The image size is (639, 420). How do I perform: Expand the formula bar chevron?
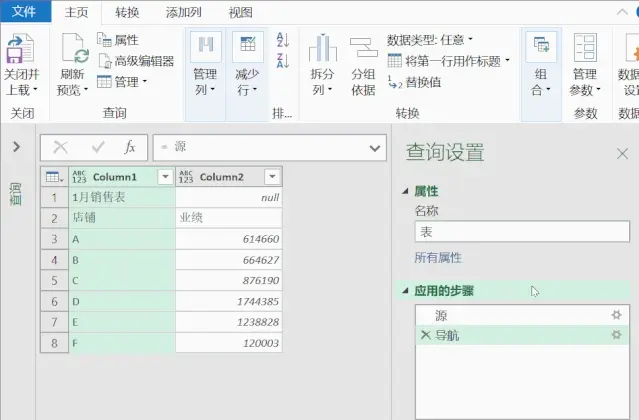[375, 148]
